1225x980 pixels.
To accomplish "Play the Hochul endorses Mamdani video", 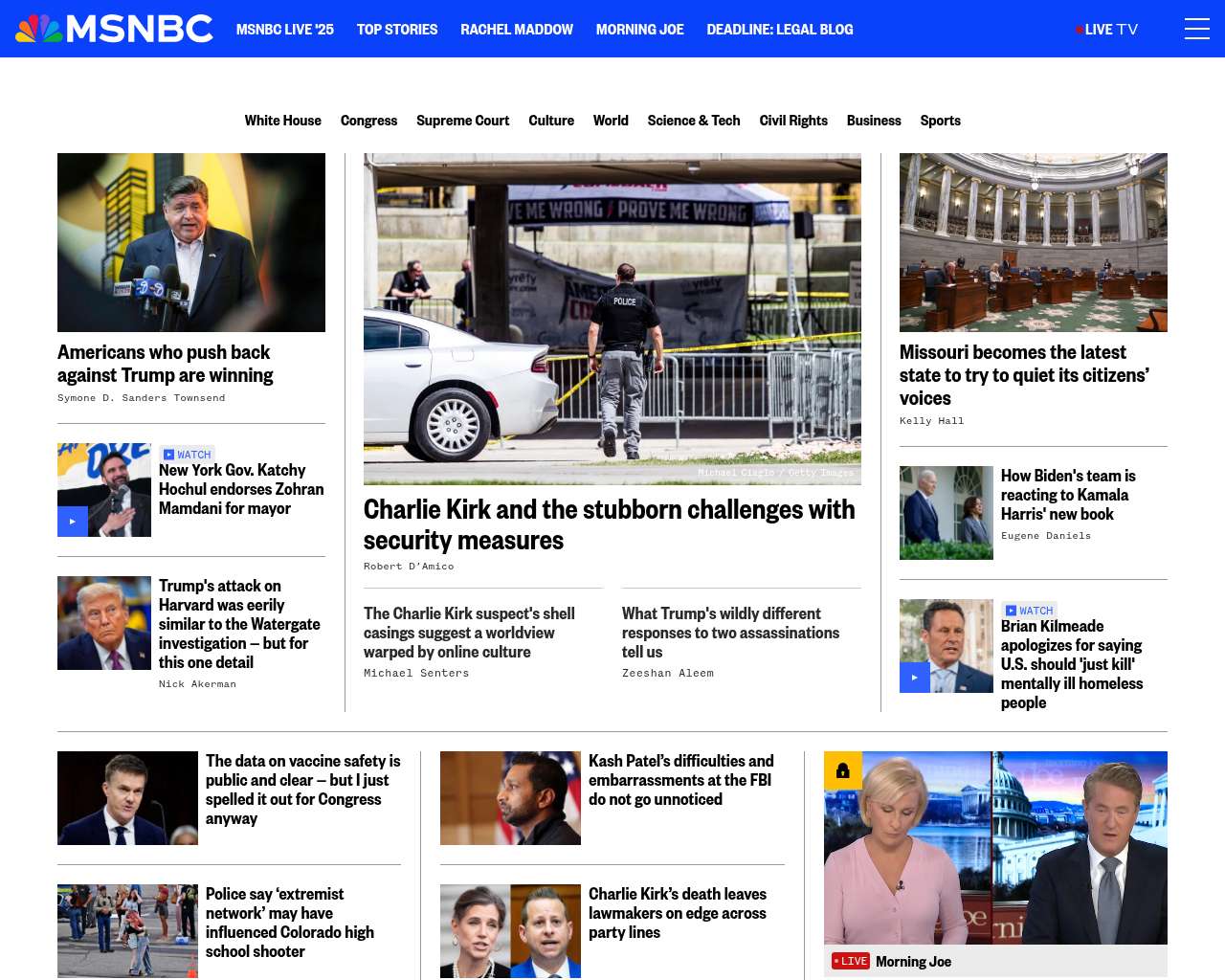I will [x=73, y=522].
